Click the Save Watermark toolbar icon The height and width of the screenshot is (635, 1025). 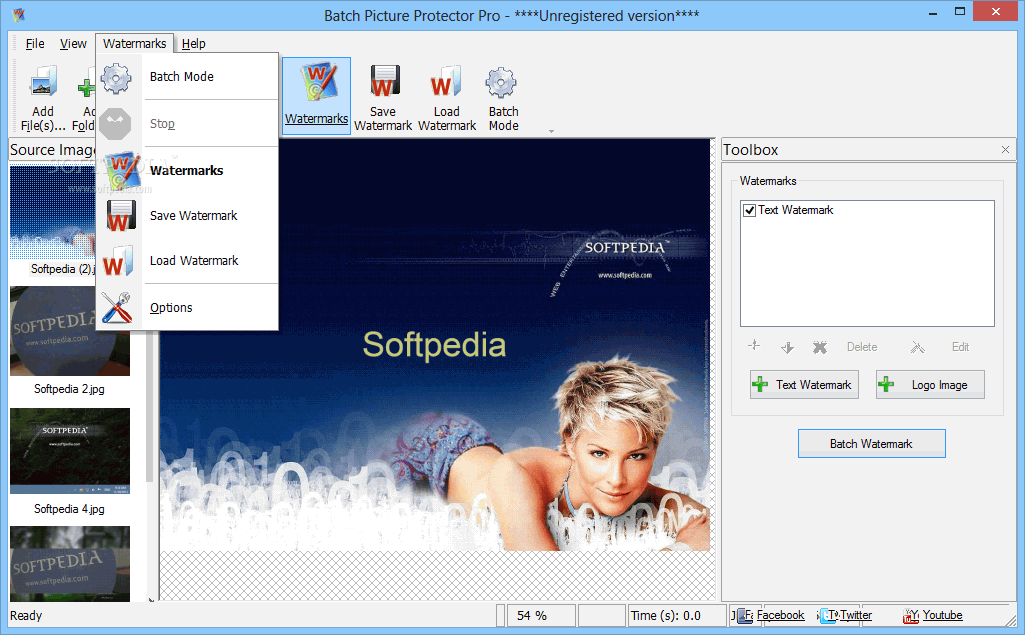click(x=384, y=80)
